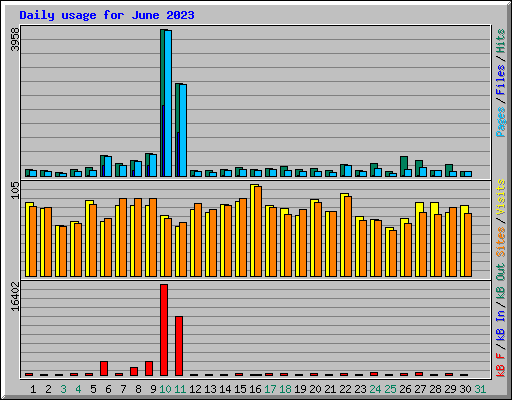Click the red kB bar for day 9

(149, 368)
